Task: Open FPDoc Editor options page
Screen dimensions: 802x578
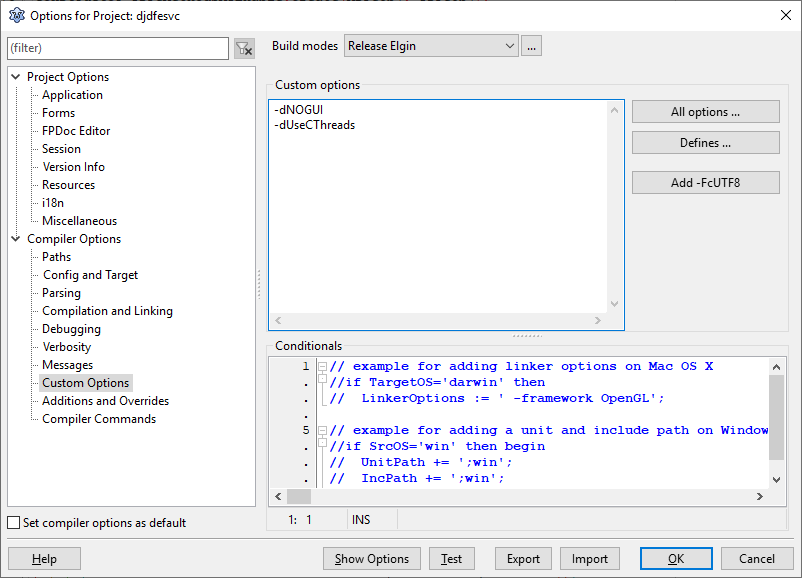Action: [x=76, y=130]
